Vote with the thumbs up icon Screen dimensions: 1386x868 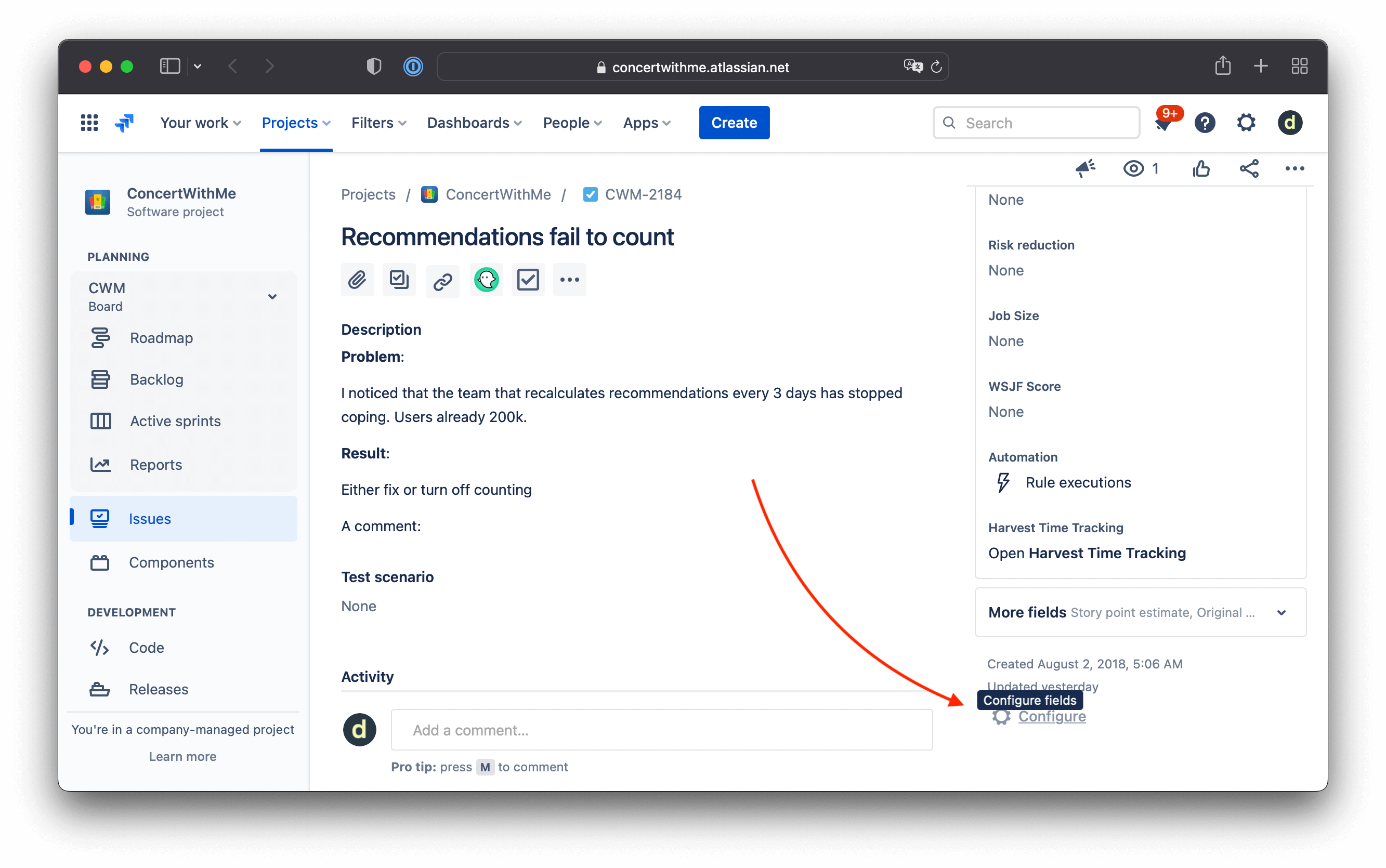pos(1201,168)
